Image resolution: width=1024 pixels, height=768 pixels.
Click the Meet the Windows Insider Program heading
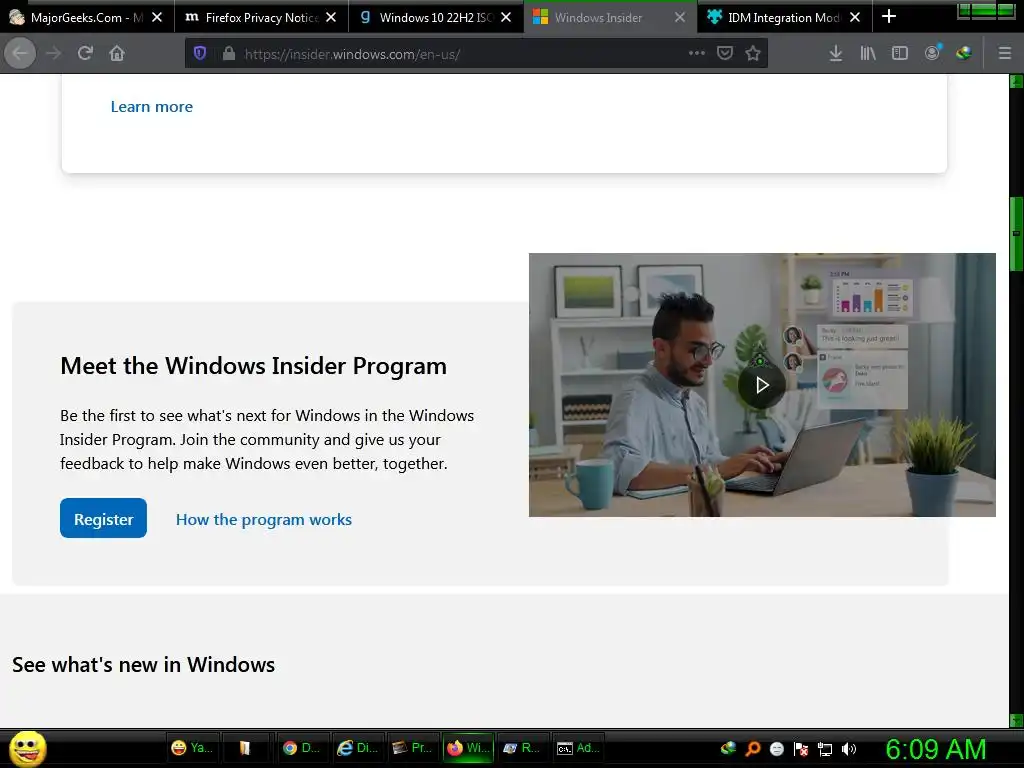pyautogui.click(x=253, y=366)
